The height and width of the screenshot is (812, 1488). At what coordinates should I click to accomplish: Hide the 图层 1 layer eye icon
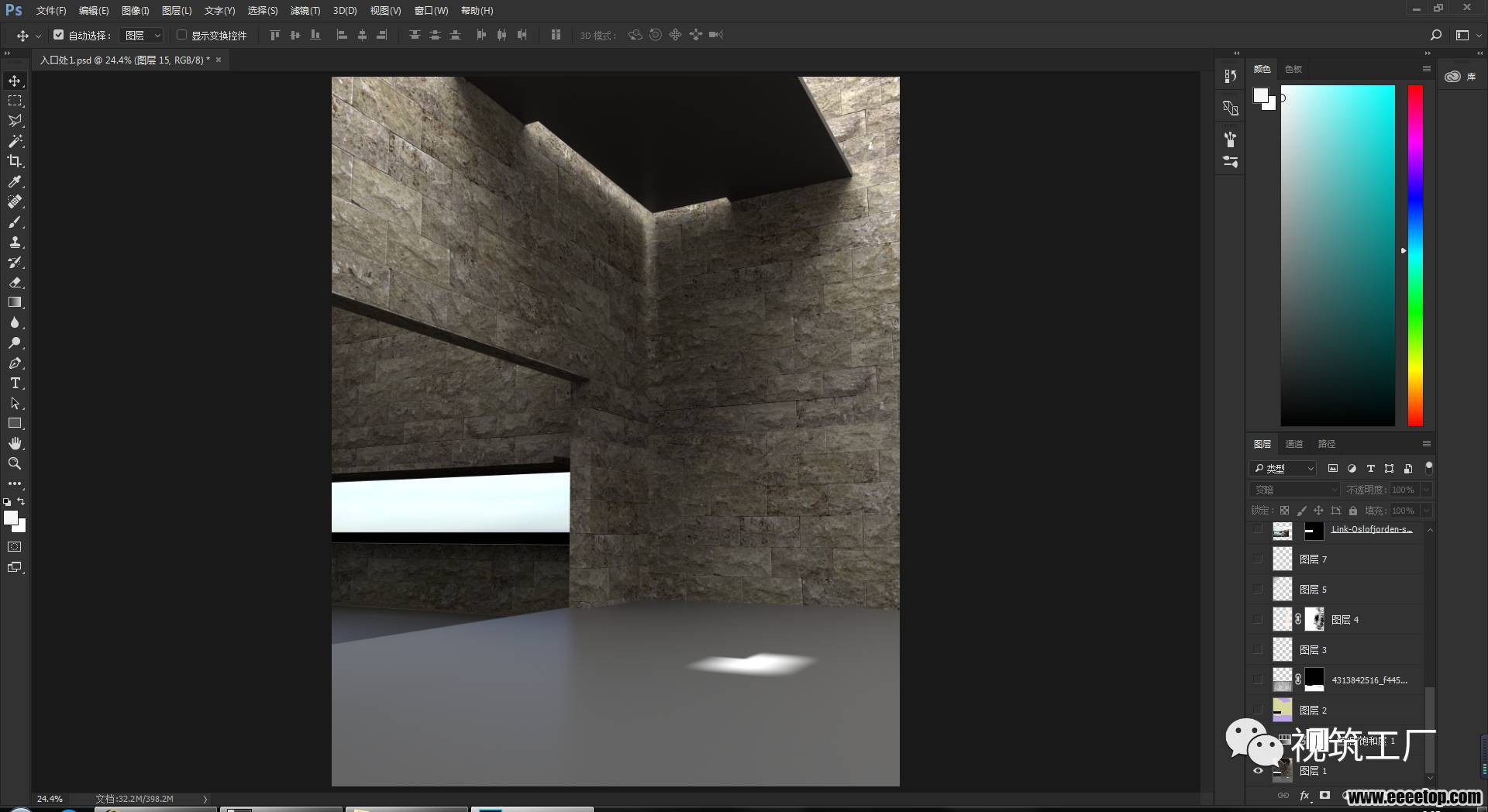pyautogui.click(x=1258, y=771)
